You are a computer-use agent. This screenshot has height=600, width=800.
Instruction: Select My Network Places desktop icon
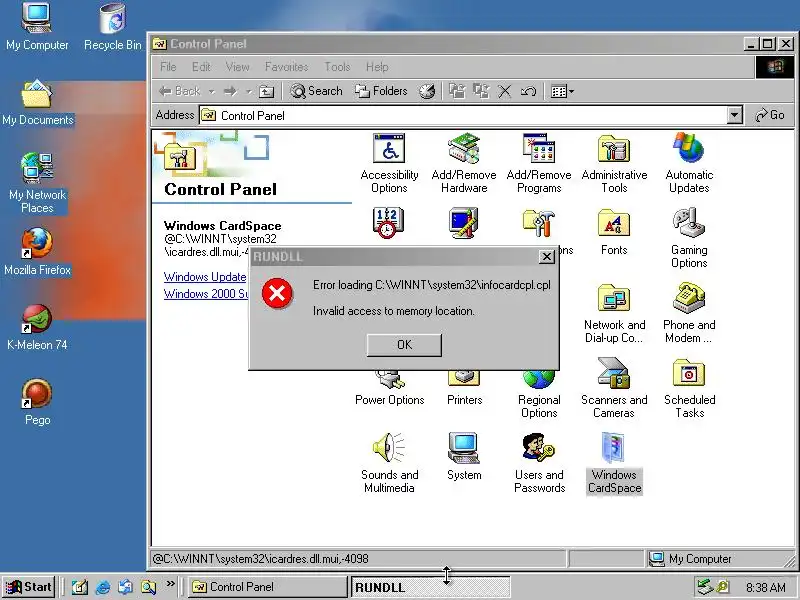coord(37,183)
